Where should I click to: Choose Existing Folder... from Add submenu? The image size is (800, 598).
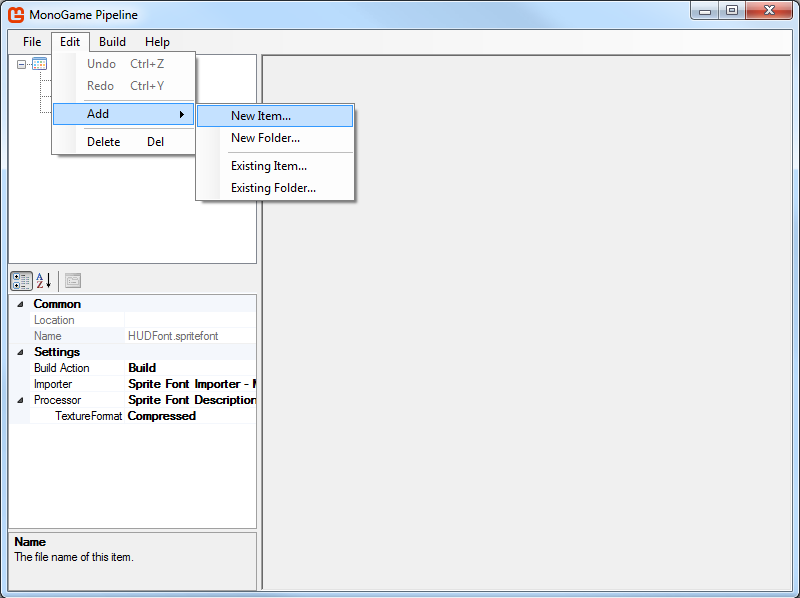tap(275, 188)
